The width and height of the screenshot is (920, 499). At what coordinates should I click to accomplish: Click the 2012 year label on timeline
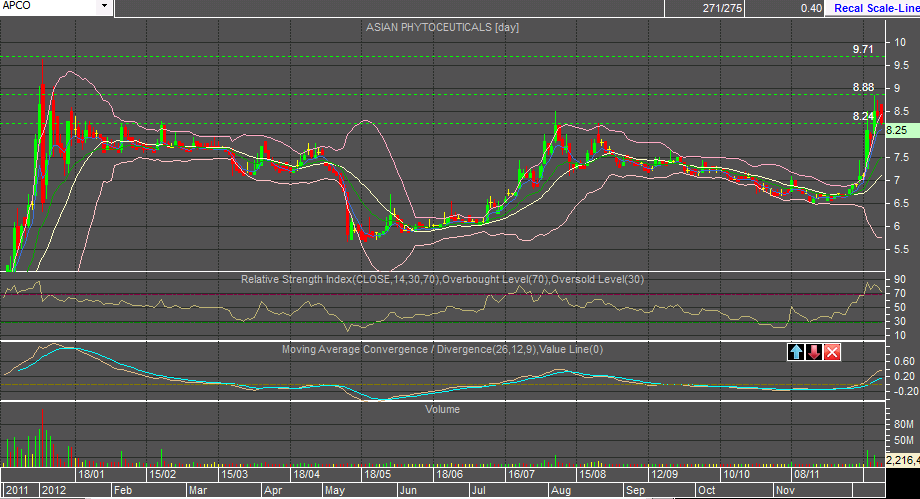click(54, 490)
